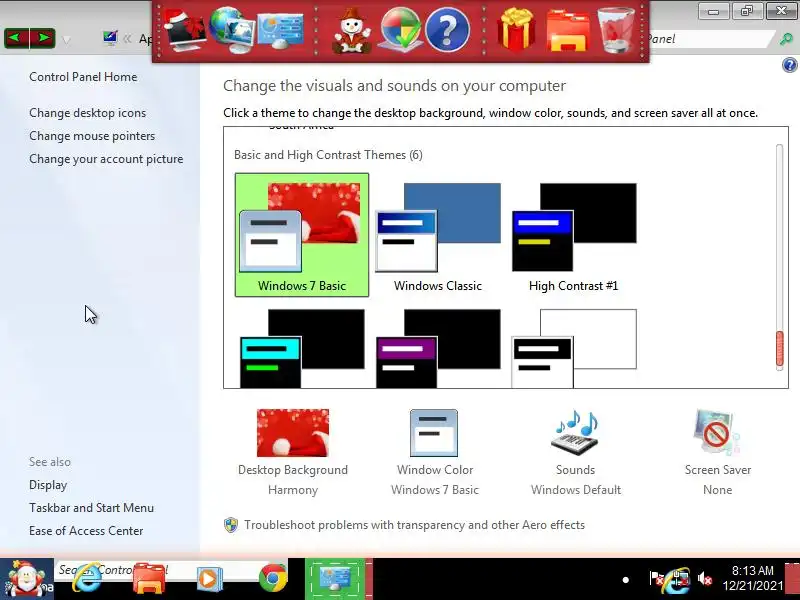Open the clock showing 8:13 AM
This screenshot has height=600, width=800.
point(753,578)
